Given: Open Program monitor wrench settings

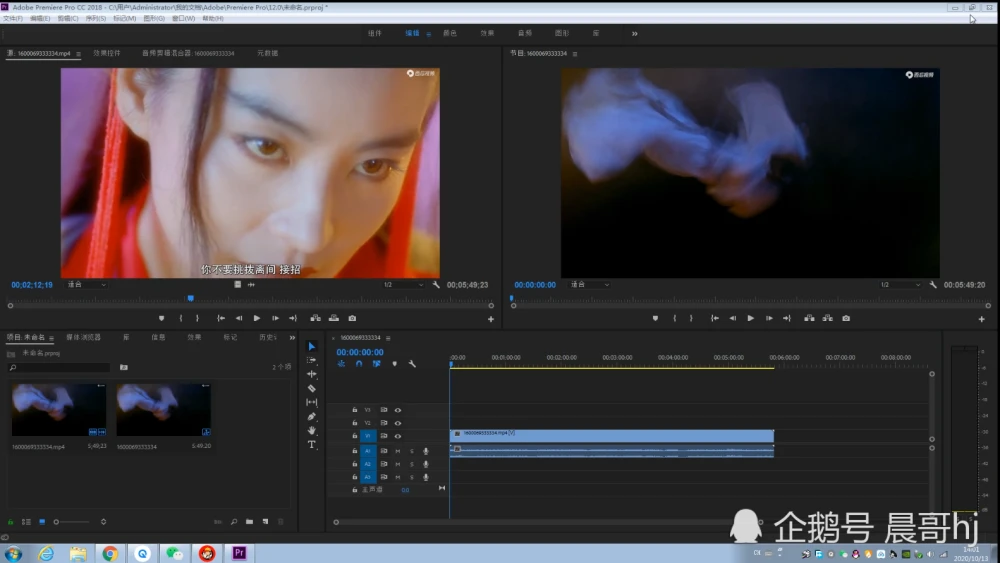Looking at the screenshot, I should 933,285.
